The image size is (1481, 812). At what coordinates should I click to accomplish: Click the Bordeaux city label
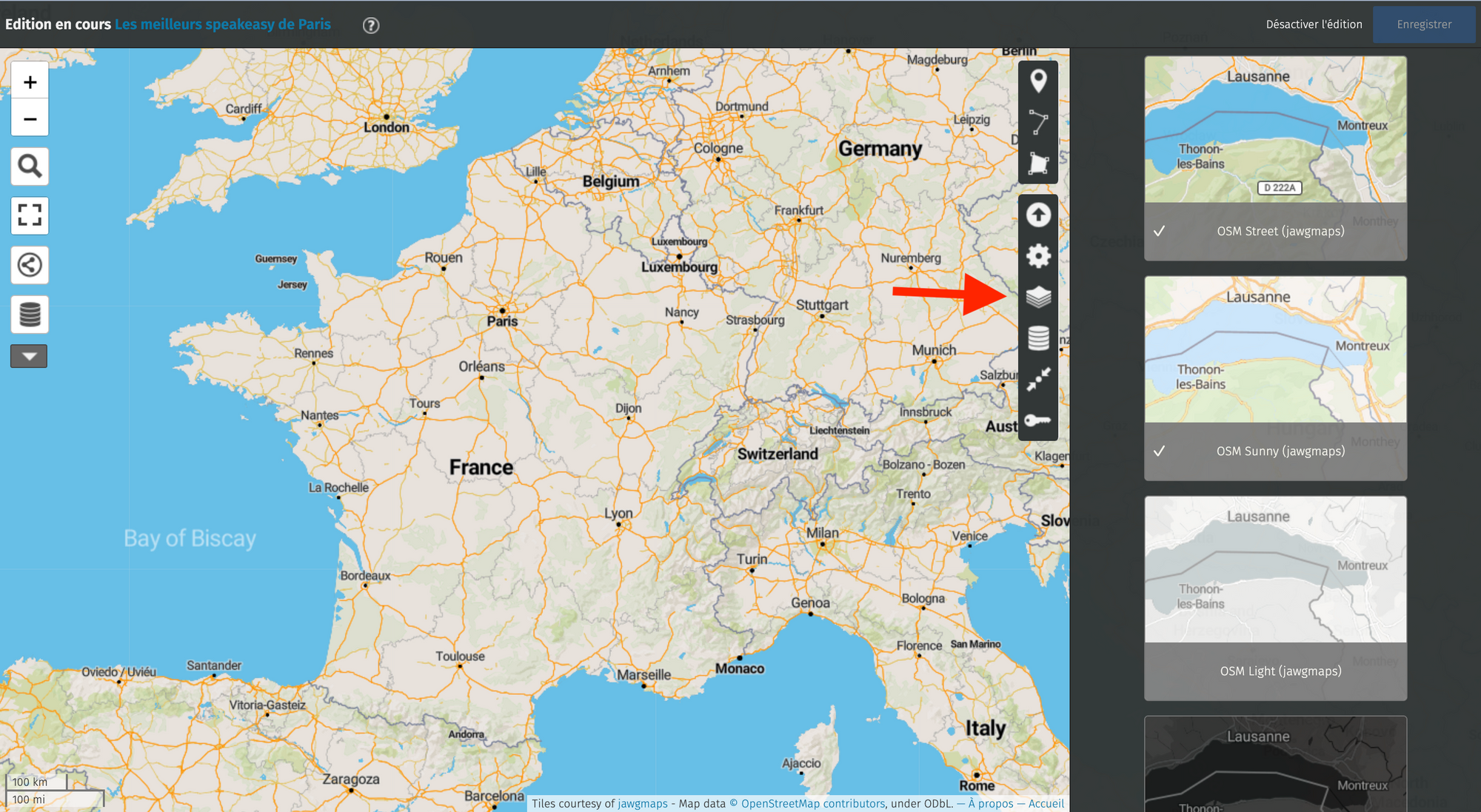[365, 575]
